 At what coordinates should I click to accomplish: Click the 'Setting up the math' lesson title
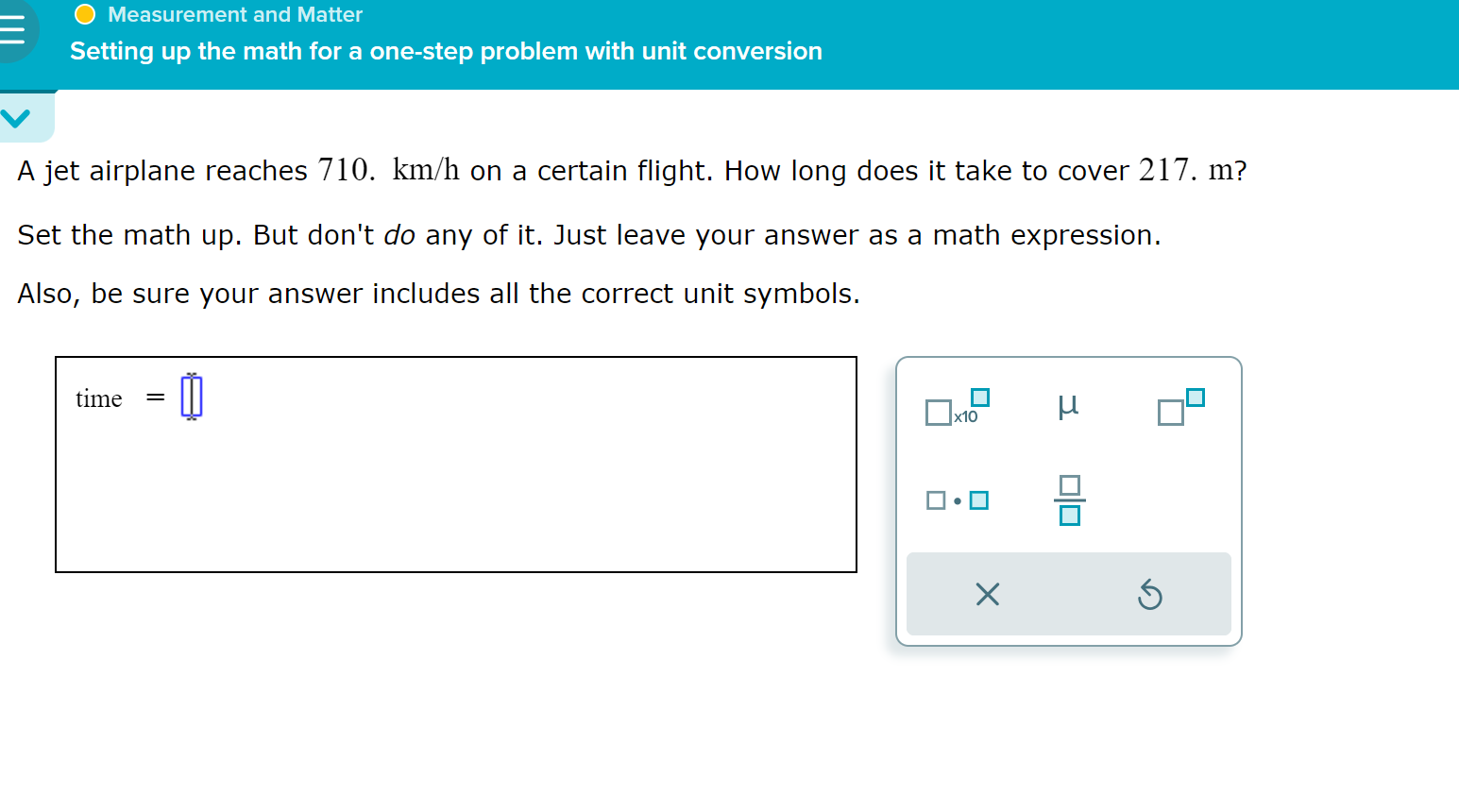pyautogui.click(x=445, y=51)
